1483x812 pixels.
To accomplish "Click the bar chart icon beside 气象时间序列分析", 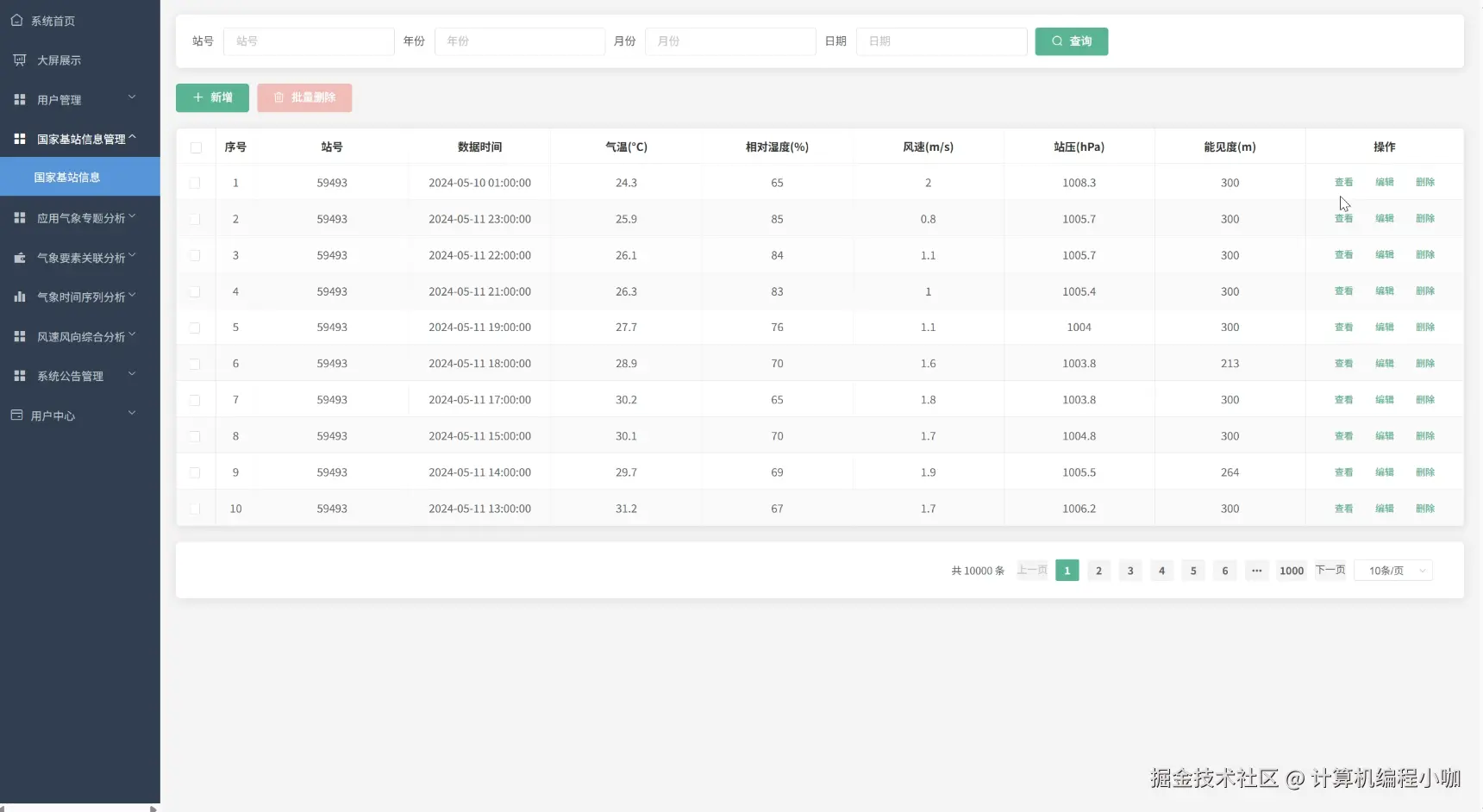I will 20,297.
